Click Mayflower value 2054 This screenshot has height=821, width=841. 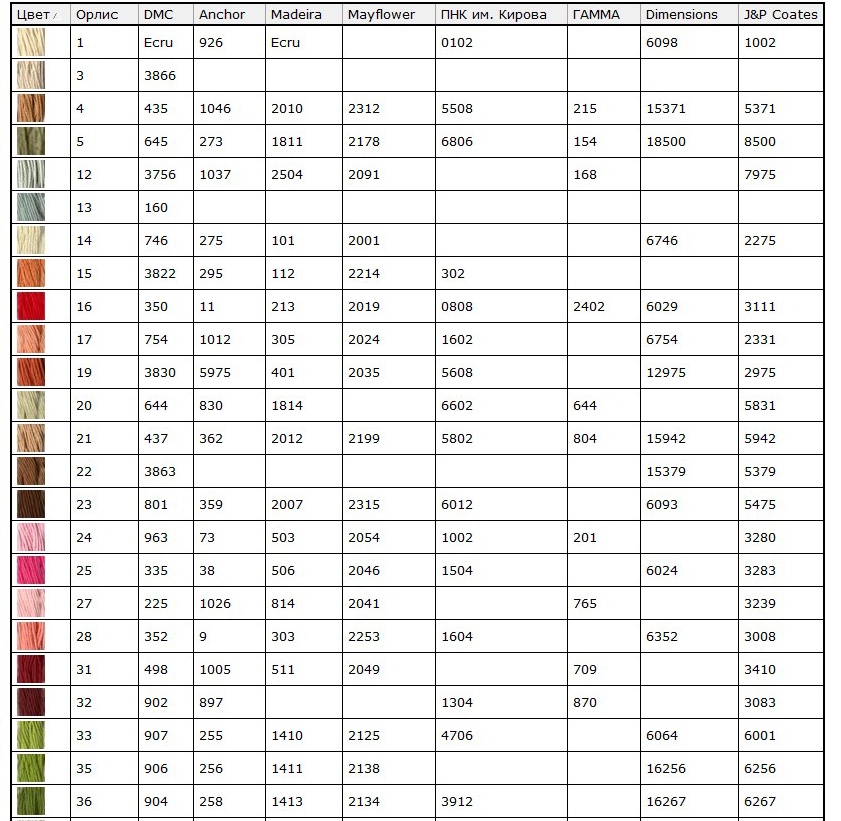[364, 537]
